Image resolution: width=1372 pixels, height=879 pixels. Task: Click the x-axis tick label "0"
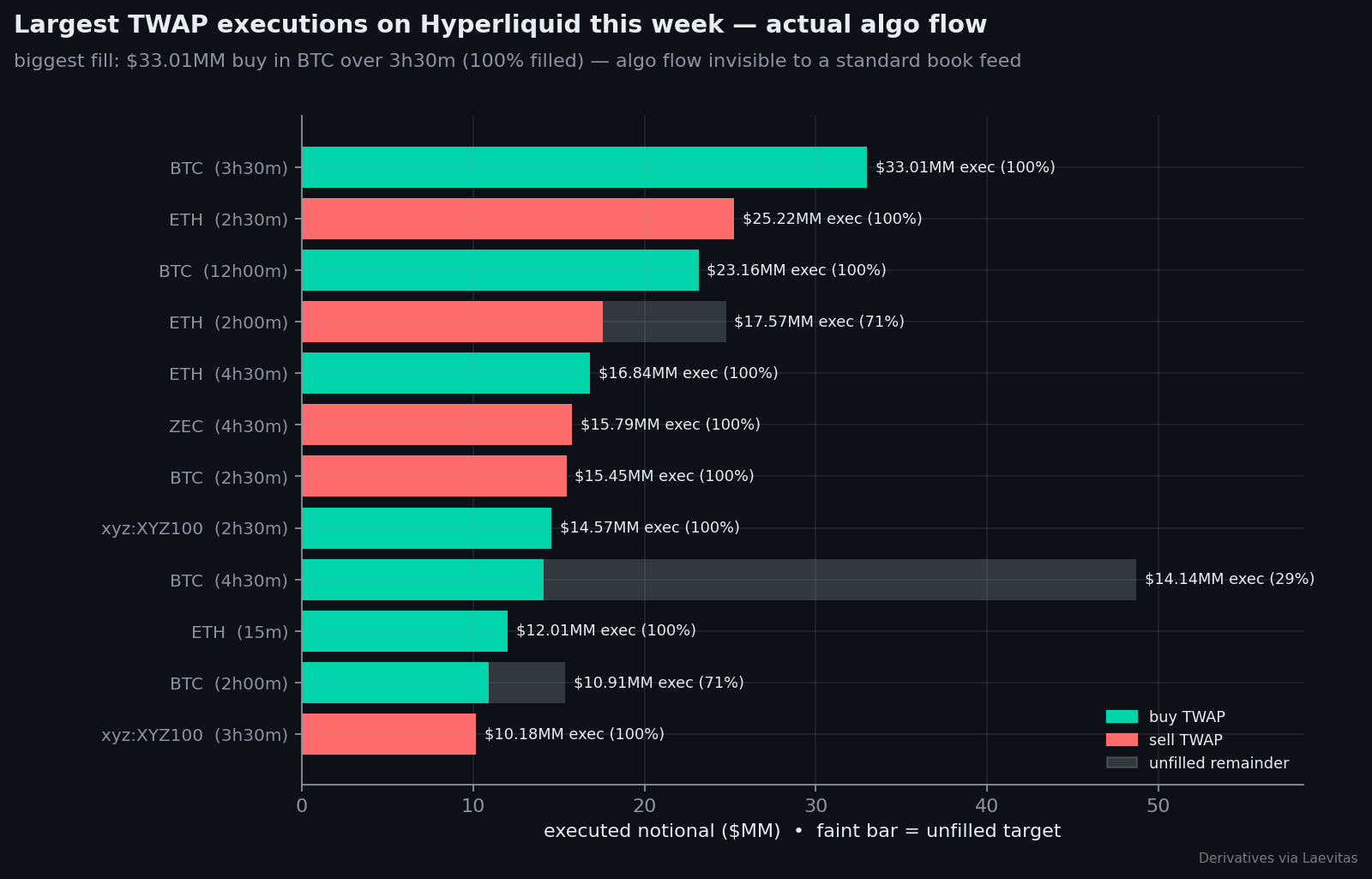click(x=302, y=806)
